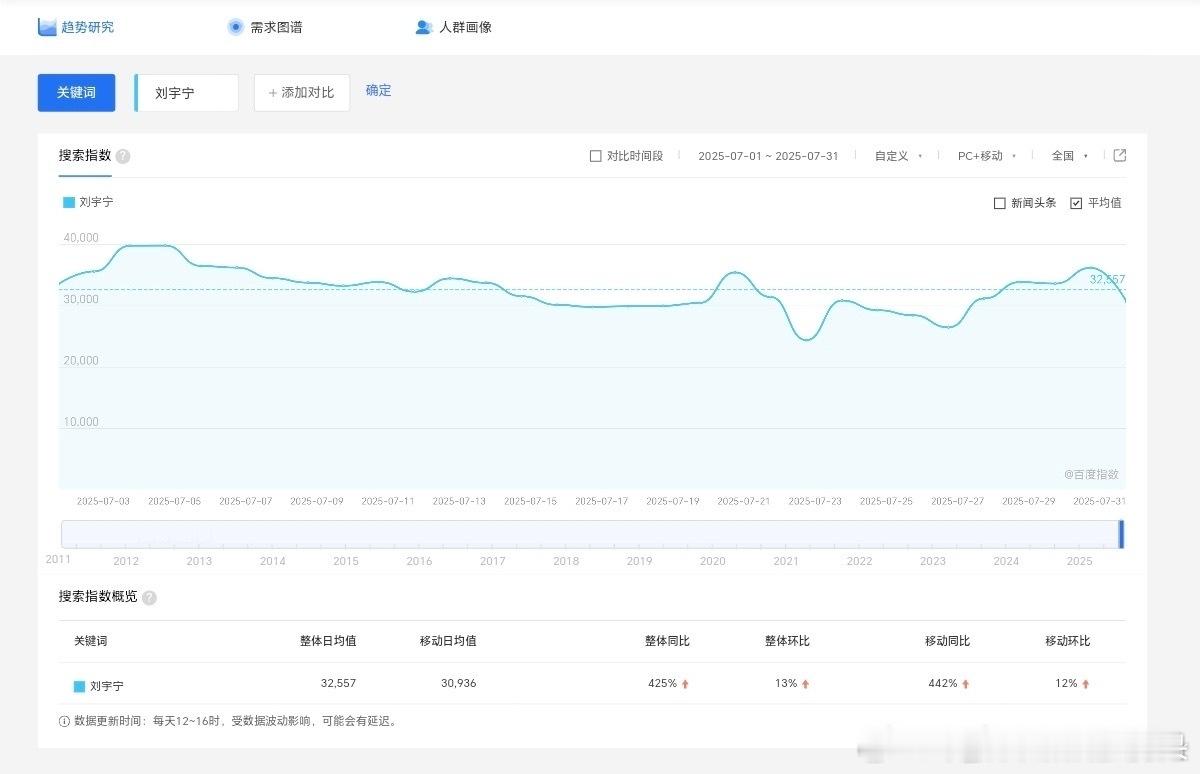This screenshot has width=1200, height=774.
Task: Click the 添加对比 button
Action: point(302,93)
